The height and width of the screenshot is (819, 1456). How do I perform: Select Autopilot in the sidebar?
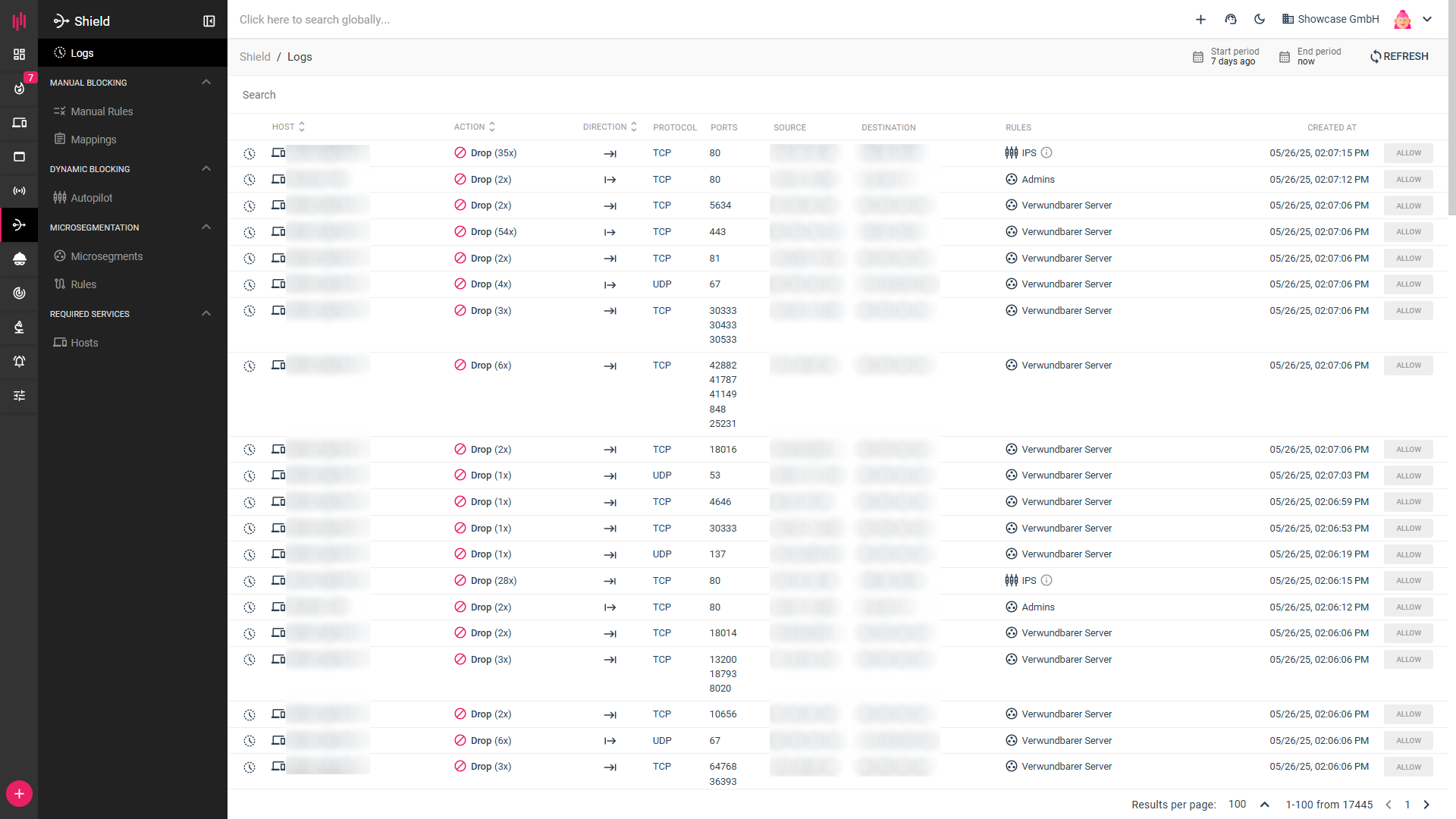[x=91, y=198]
